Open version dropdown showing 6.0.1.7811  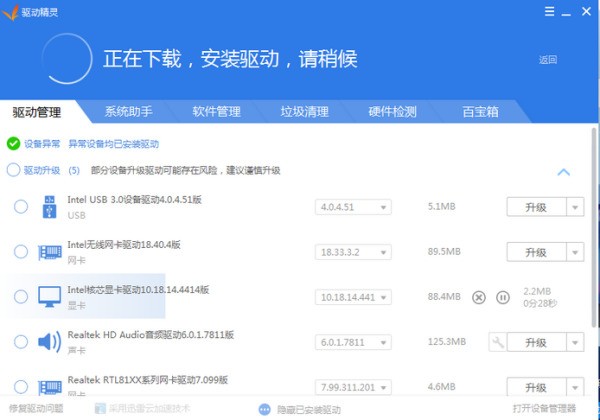pos(353,342)
